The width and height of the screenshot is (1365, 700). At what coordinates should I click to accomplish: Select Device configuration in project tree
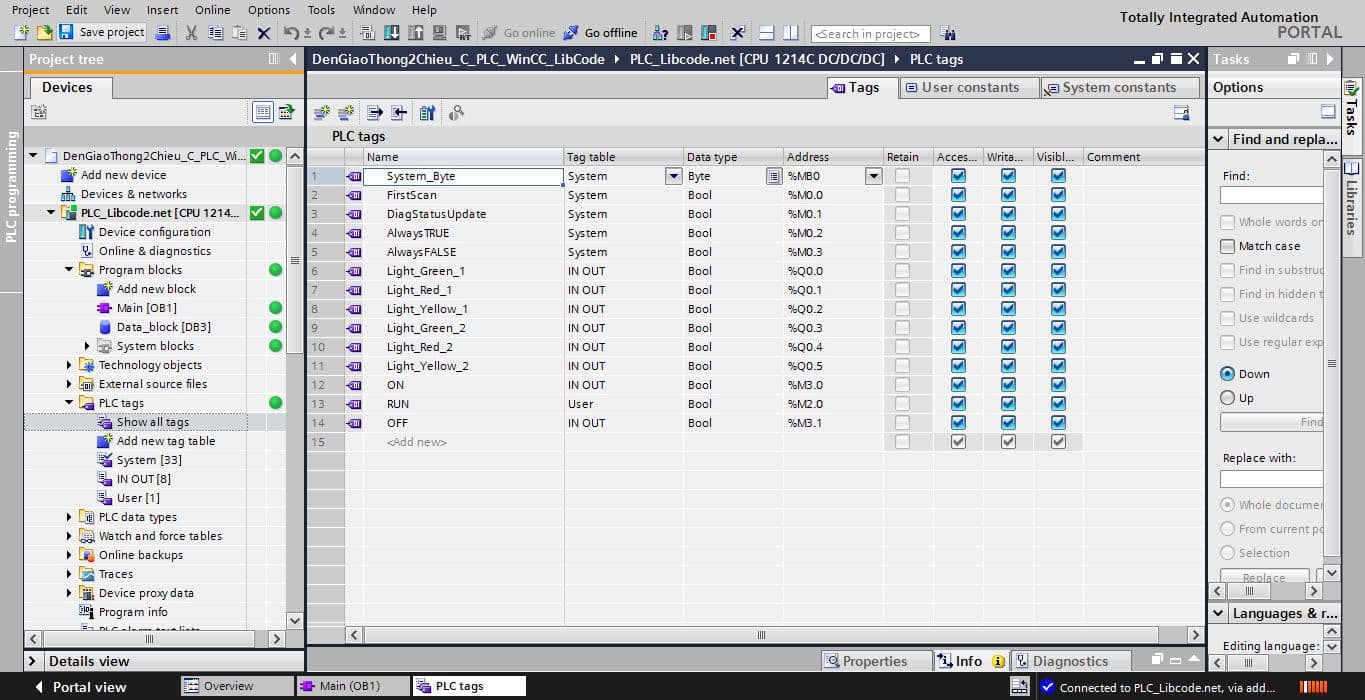pyautogui.click(x=154, y=232)
